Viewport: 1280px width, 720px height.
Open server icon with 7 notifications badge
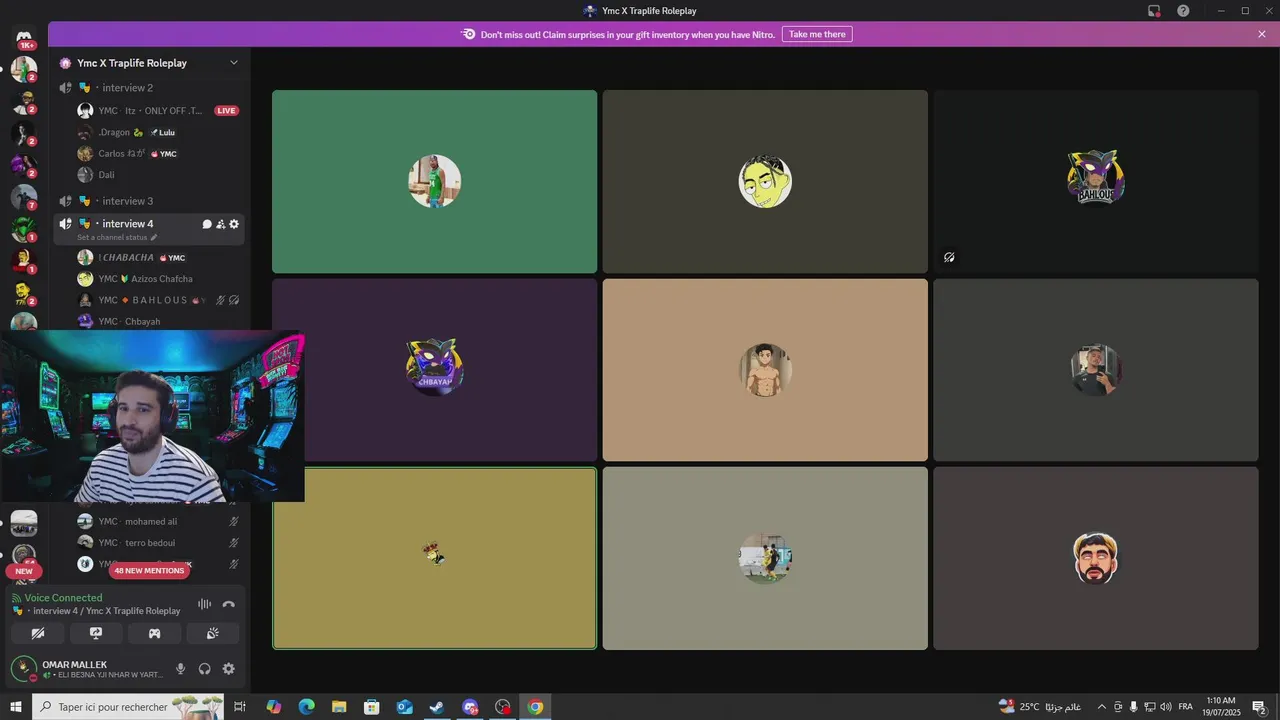(24, 197)
